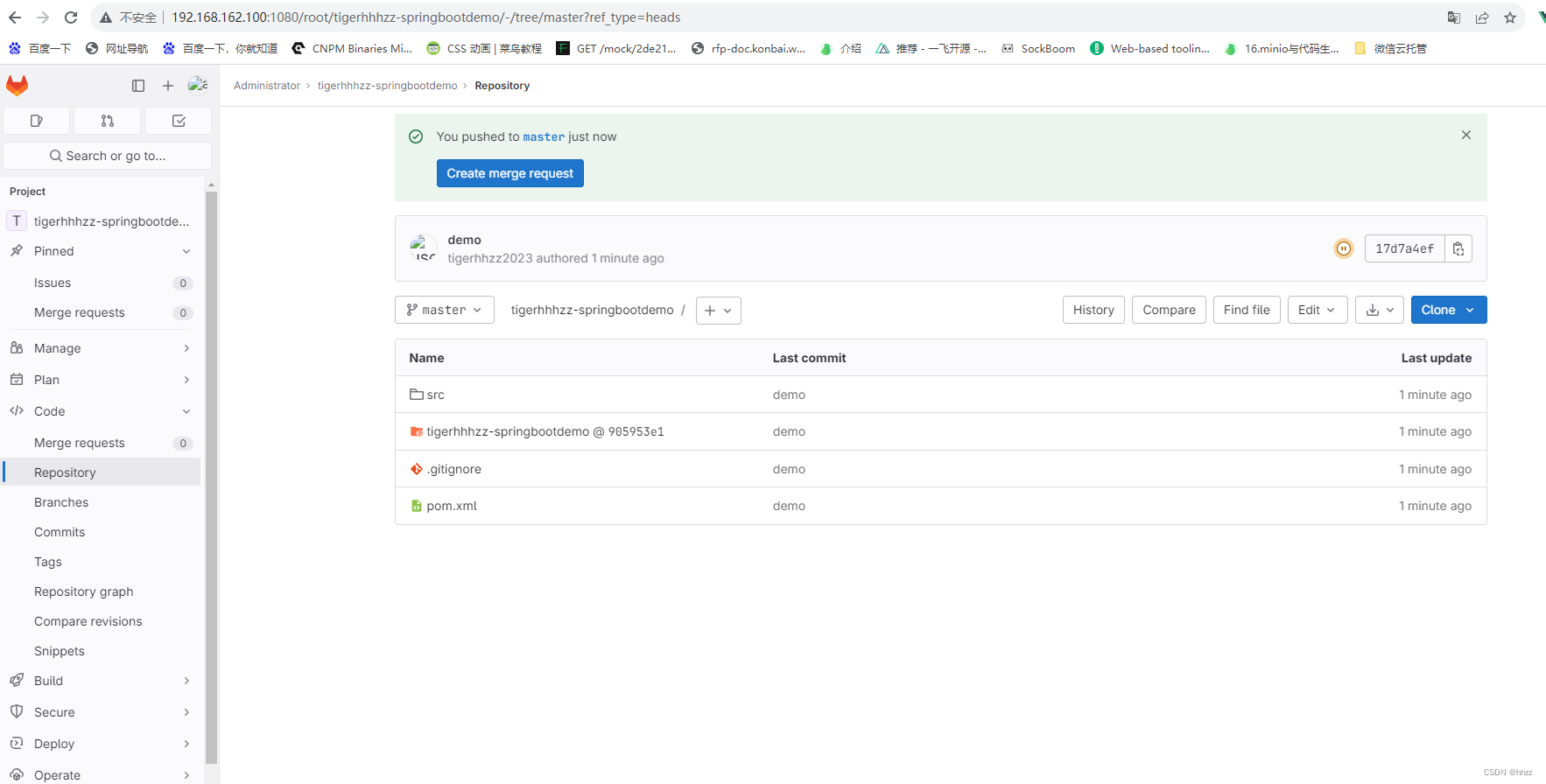Click the sidebar vertical scrollbar
This screenshot has height=784, width=1546.
pyautogui.click(x=211, y=472)
